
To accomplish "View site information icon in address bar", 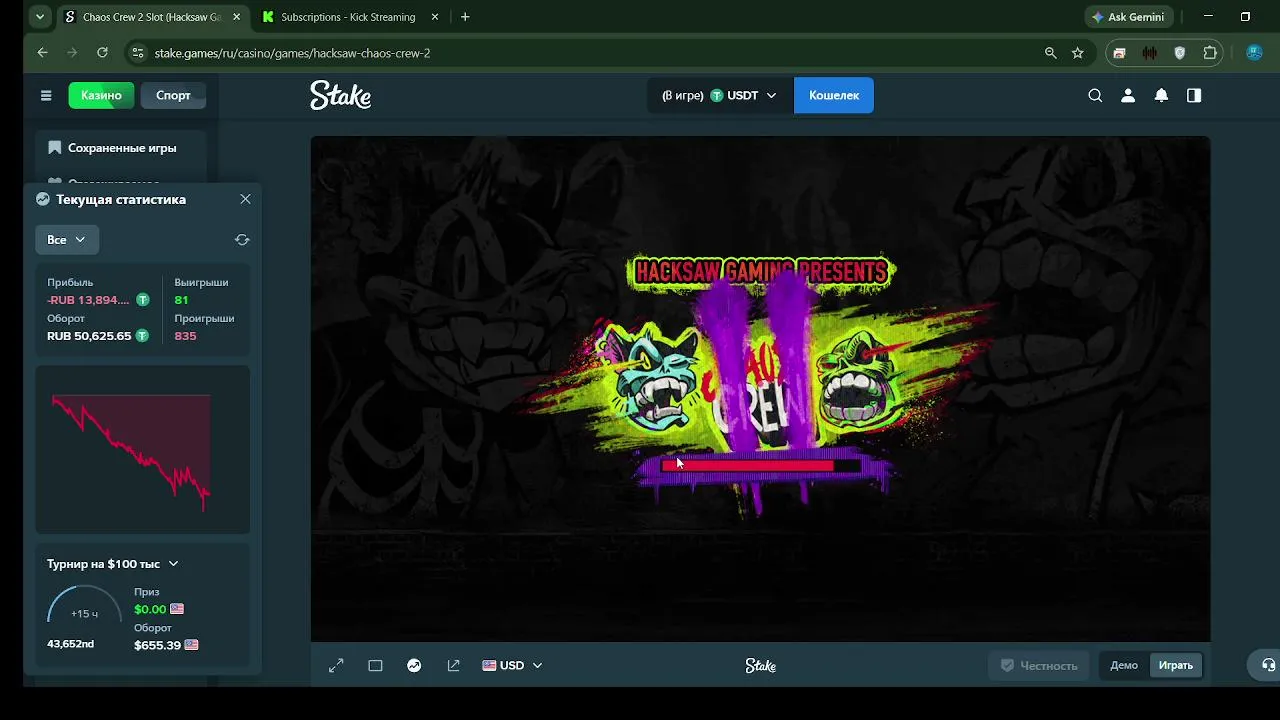I will click(137, 53).
